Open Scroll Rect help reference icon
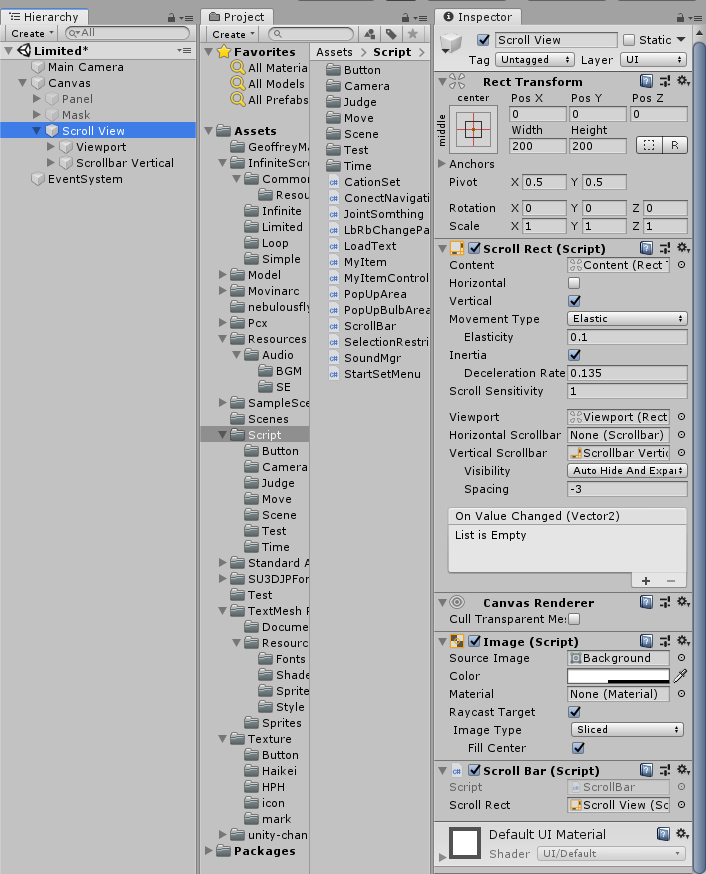Screen dimensions: 706x874 tap(646, 247)
